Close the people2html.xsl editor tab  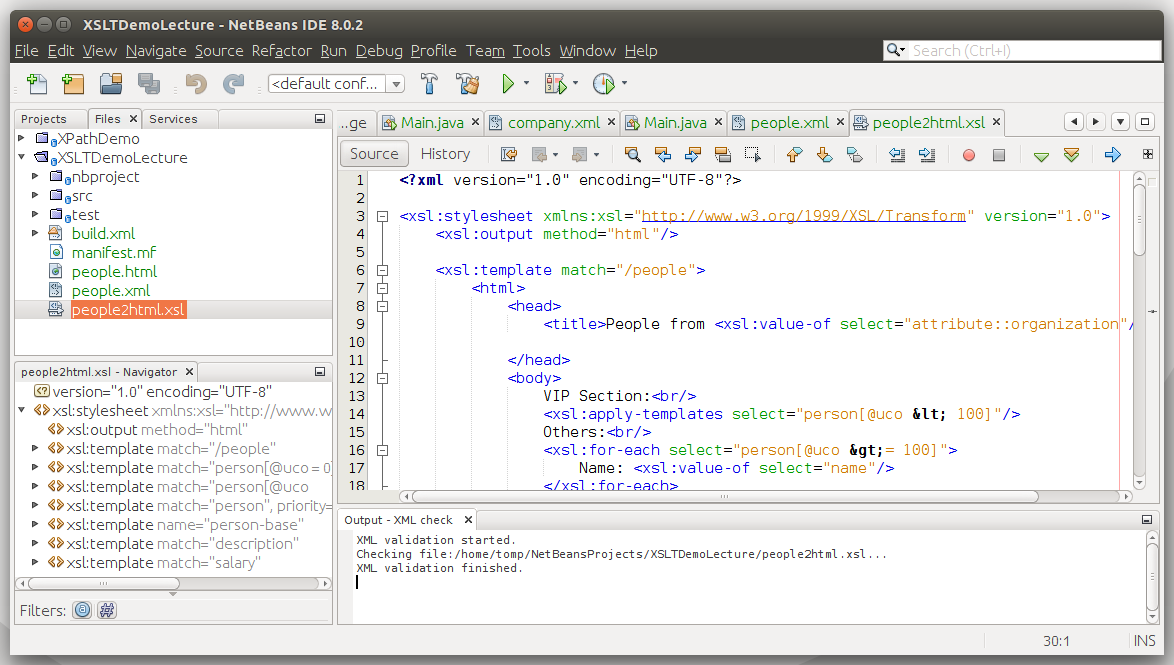[996, 121]
